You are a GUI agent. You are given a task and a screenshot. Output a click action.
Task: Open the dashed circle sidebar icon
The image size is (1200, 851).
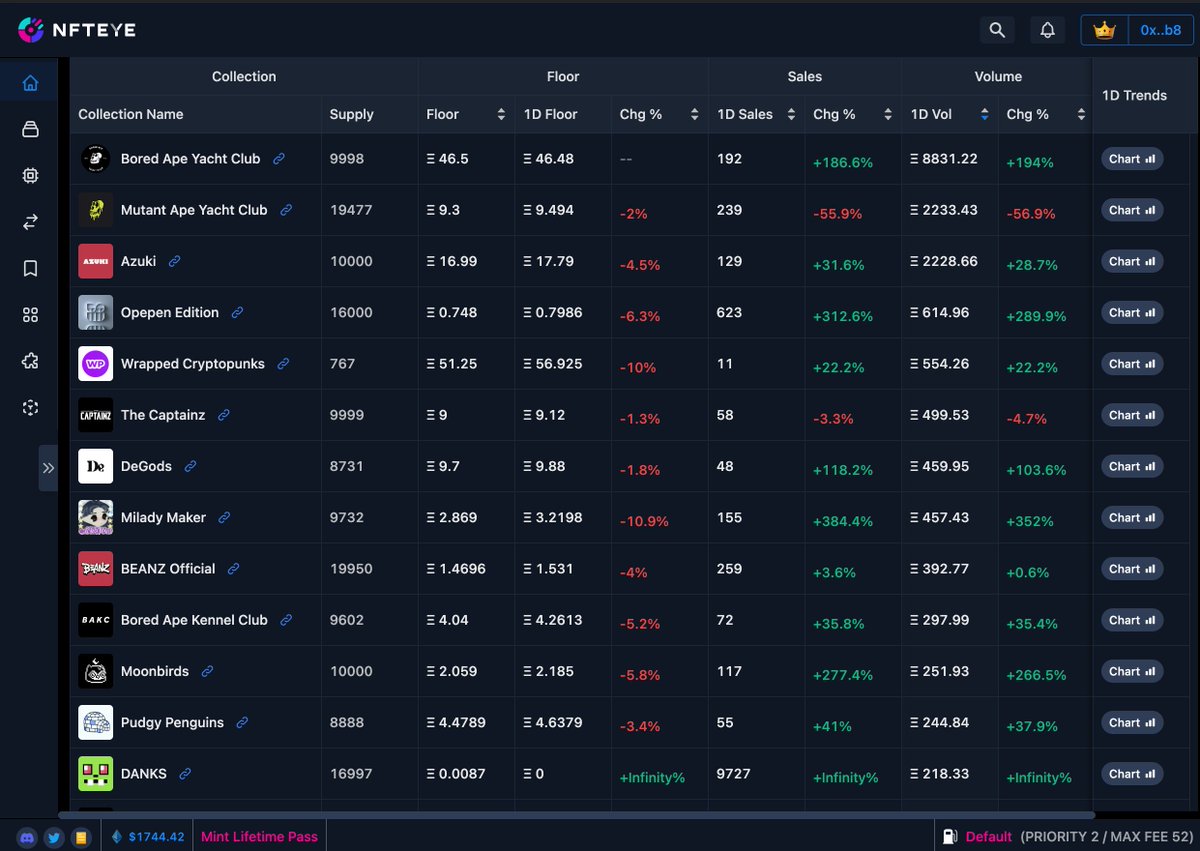pos(30,407)
